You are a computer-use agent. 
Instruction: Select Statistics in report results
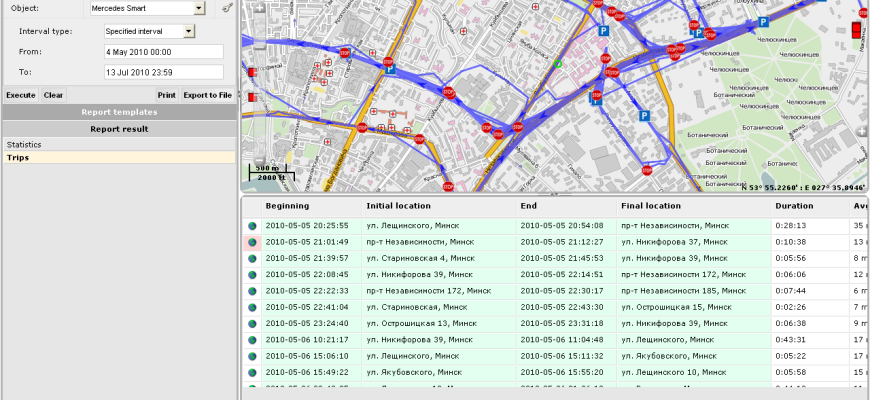coord(24,145)
